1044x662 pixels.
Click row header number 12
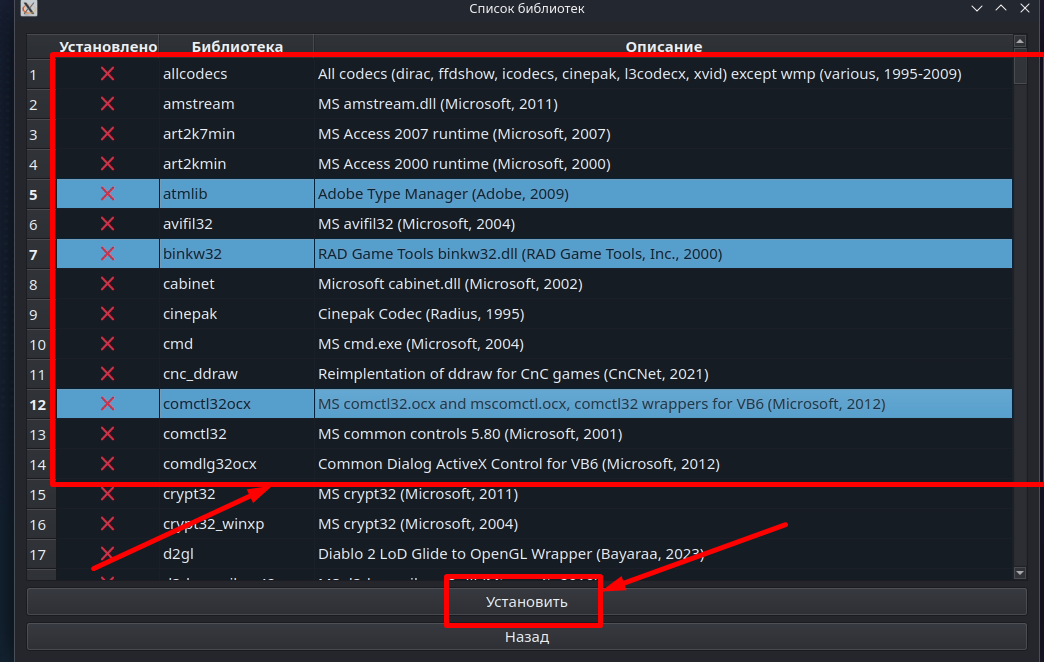click(38, 405)
